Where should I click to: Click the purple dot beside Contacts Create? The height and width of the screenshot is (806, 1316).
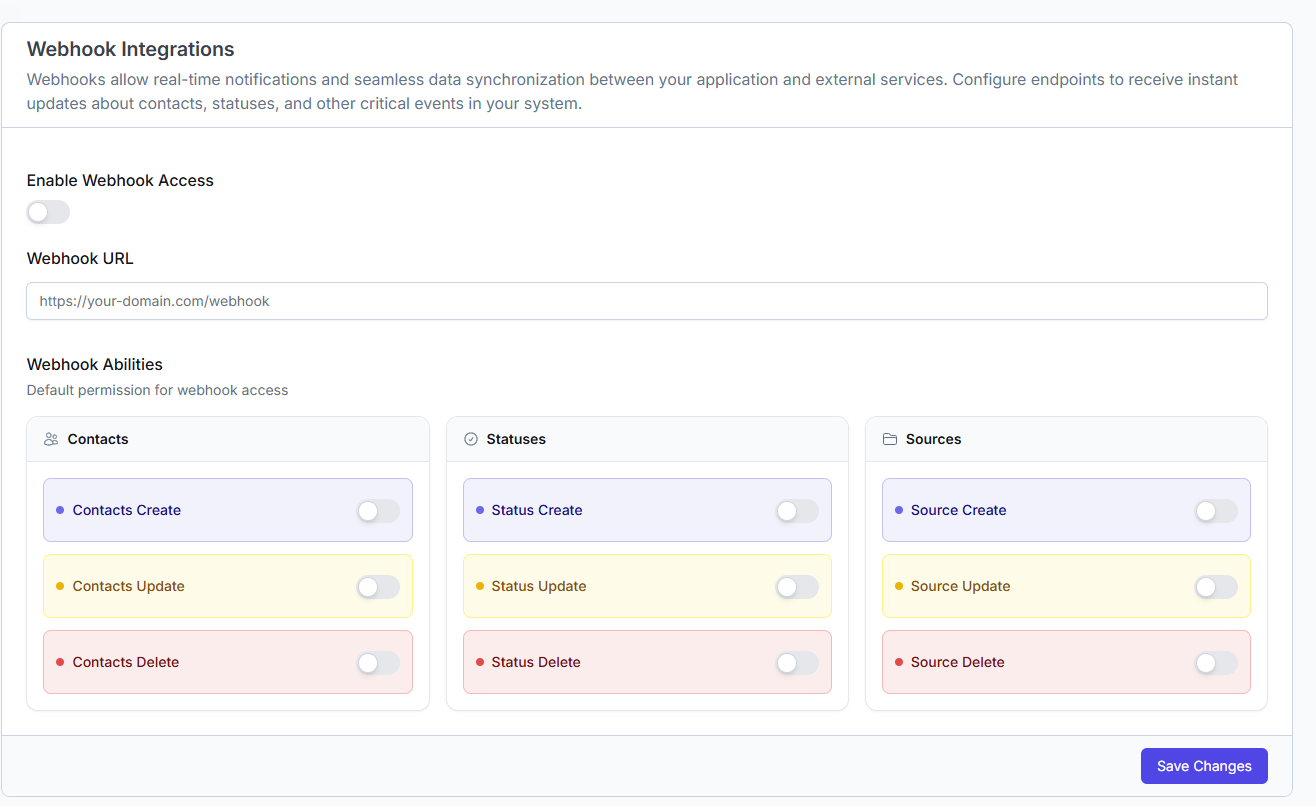coord(61,510)
